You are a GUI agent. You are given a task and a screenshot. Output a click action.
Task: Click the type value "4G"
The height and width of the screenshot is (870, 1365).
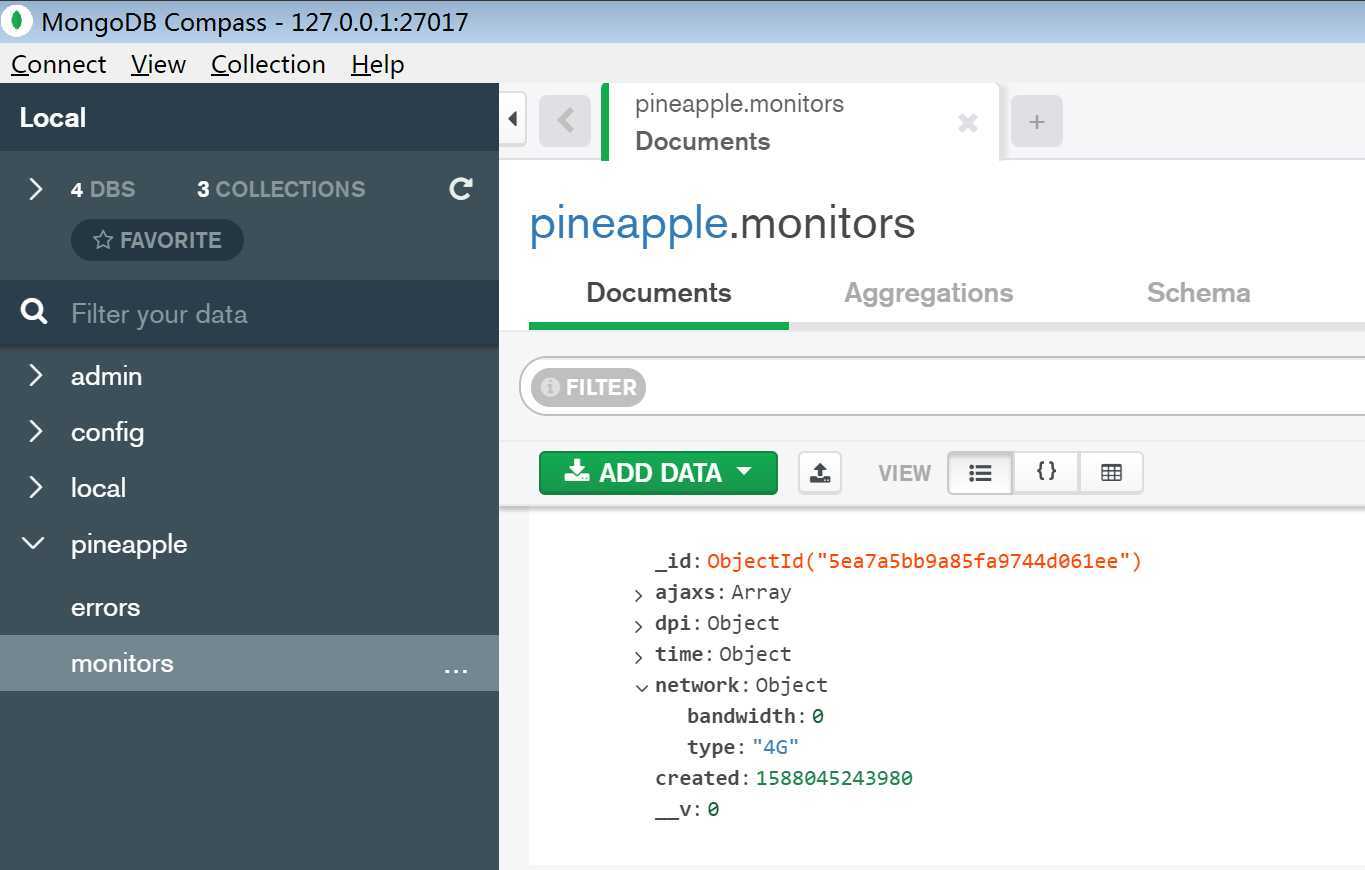point(775,747)
